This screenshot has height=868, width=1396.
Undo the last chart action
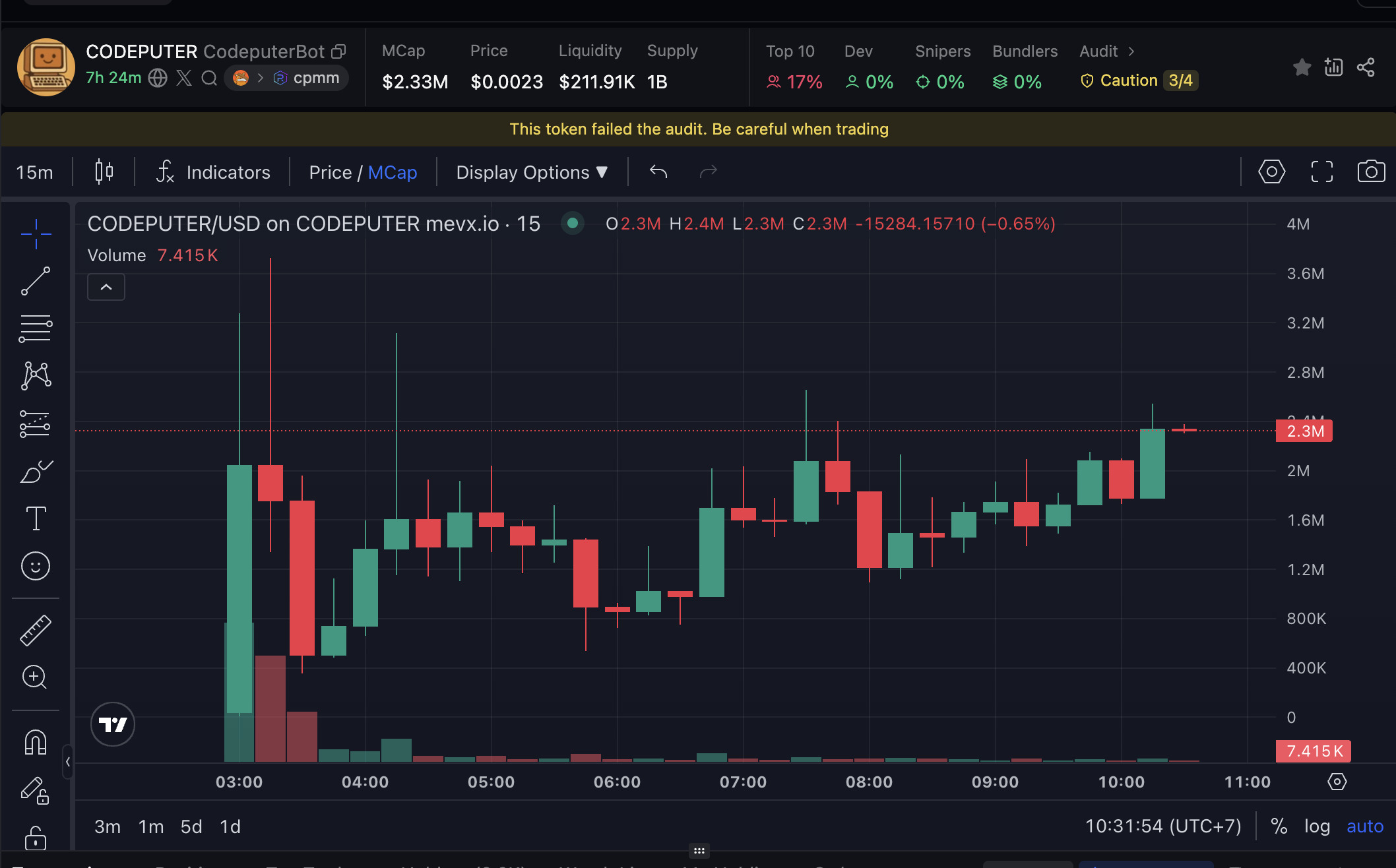point(658,172)
